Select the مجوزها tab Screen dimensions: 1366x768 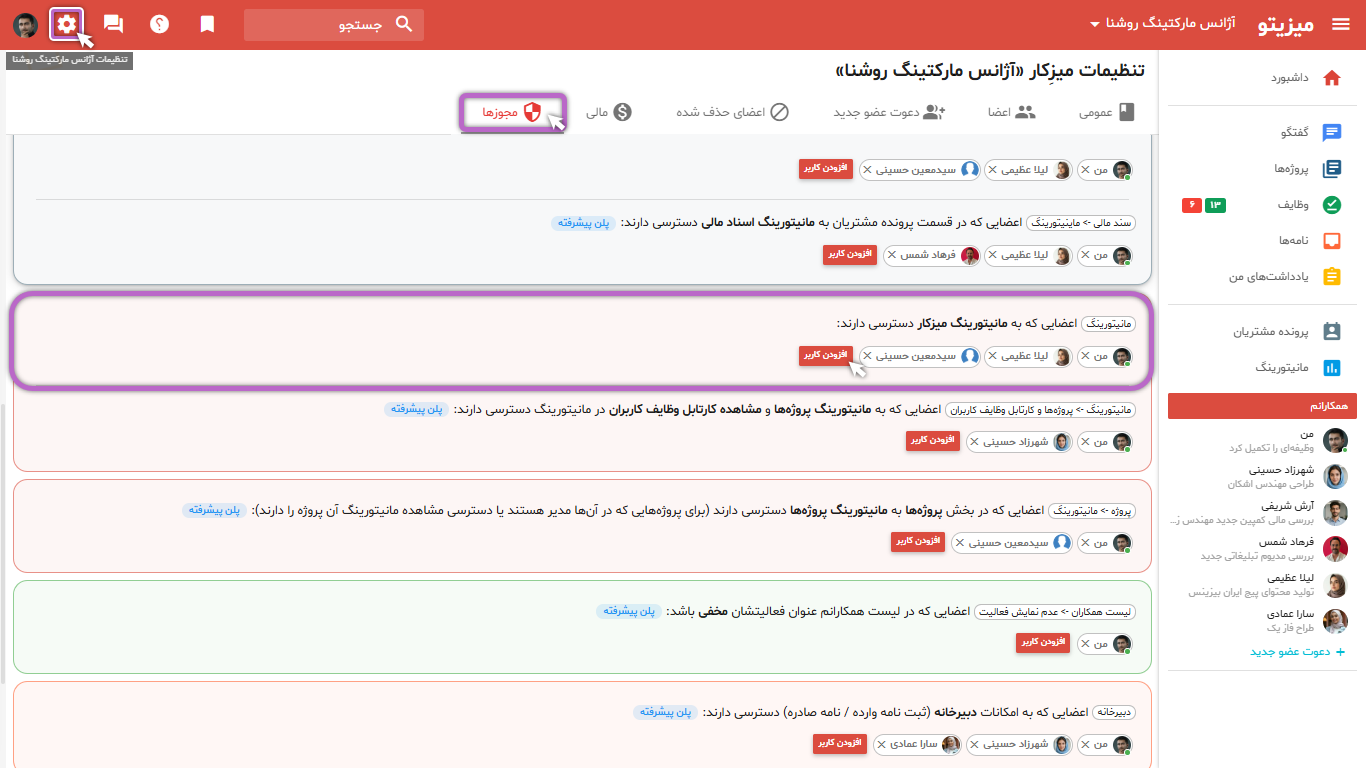coord(513,112)
